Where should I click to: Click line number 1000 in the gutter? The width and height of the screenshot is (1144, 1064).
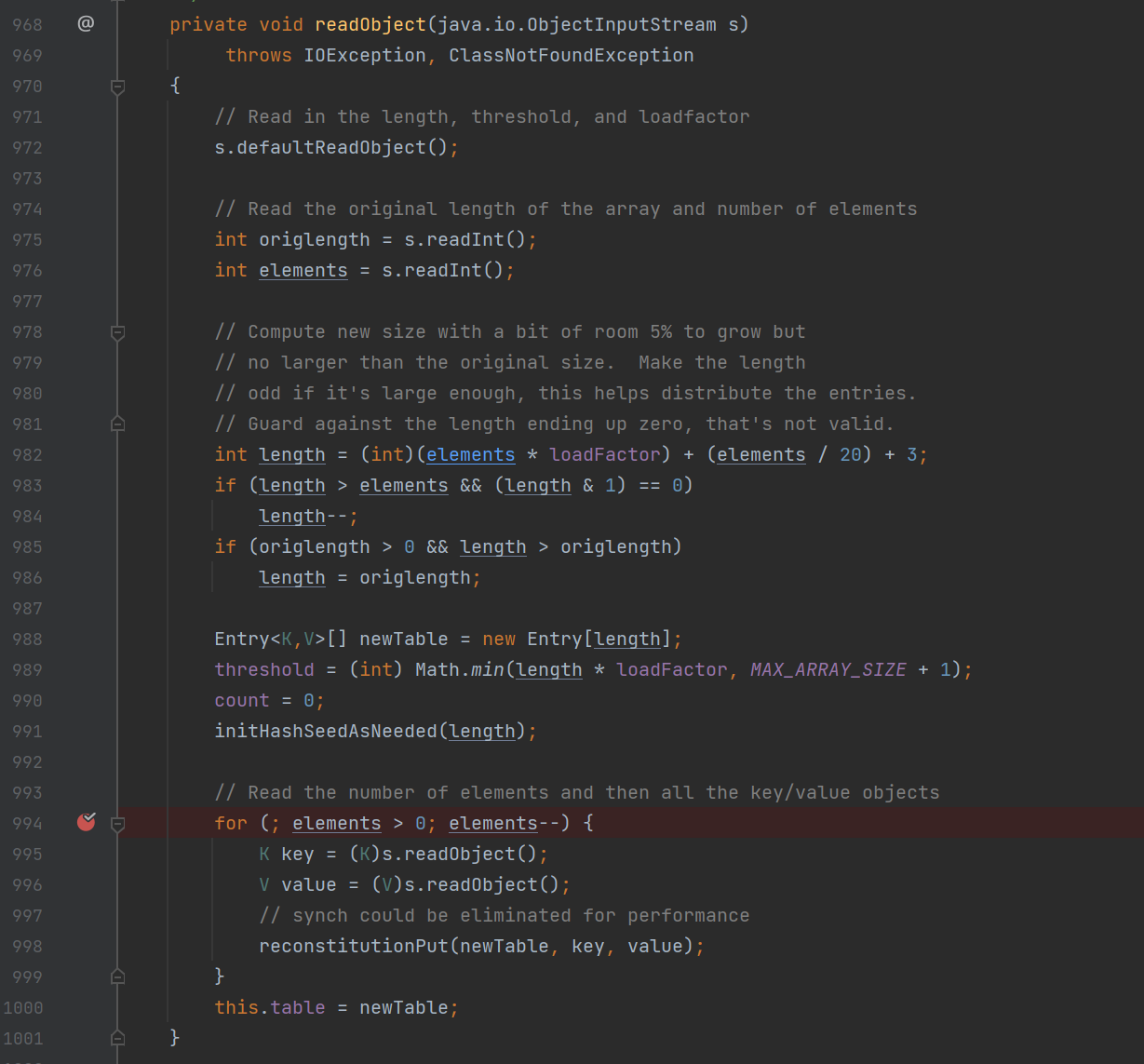point(23,1007)
